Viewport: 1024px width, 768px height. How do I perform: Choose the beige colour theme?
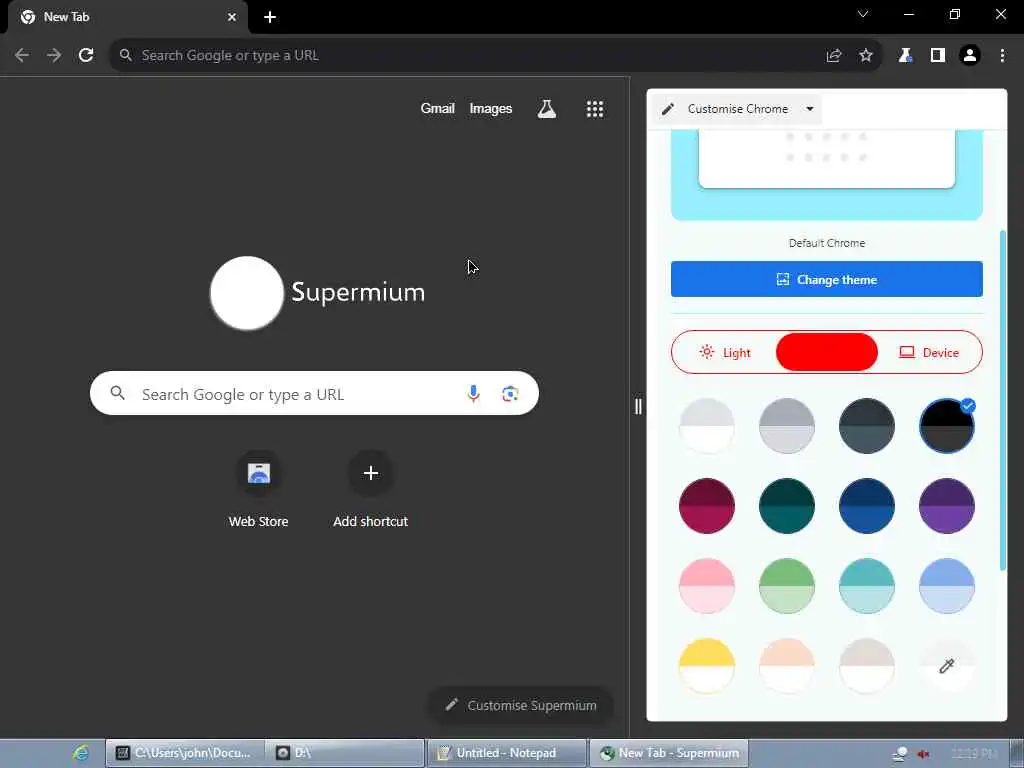[867, 665]
